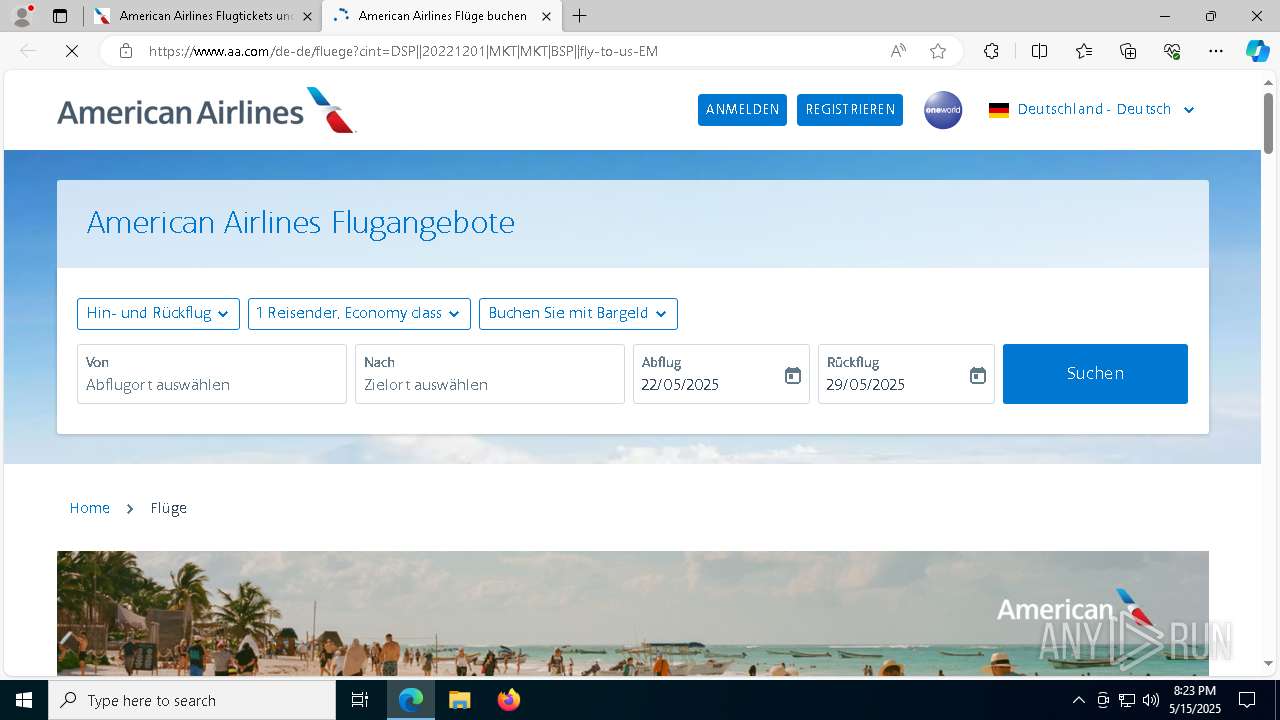Open a new browser tab
Image resolution: width=1280 pixels, height=720 pixels.
click(580, 16)
